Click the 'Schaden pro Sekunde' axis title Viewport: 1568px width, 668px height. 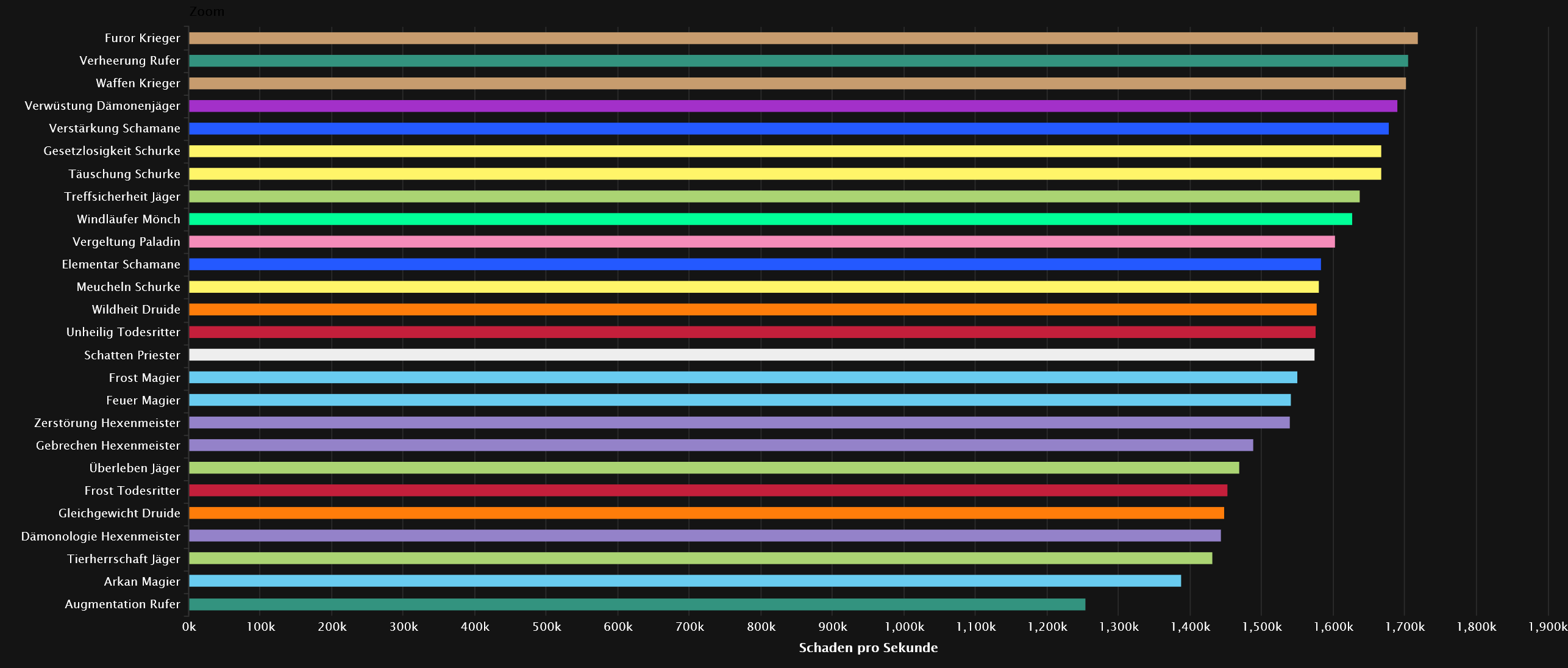pyautogui.click(x=868, y=648)
